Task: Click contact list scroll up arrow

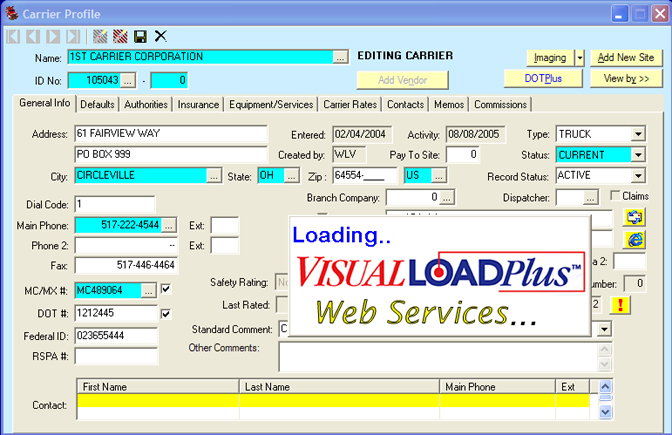Action: click(605, 387)
